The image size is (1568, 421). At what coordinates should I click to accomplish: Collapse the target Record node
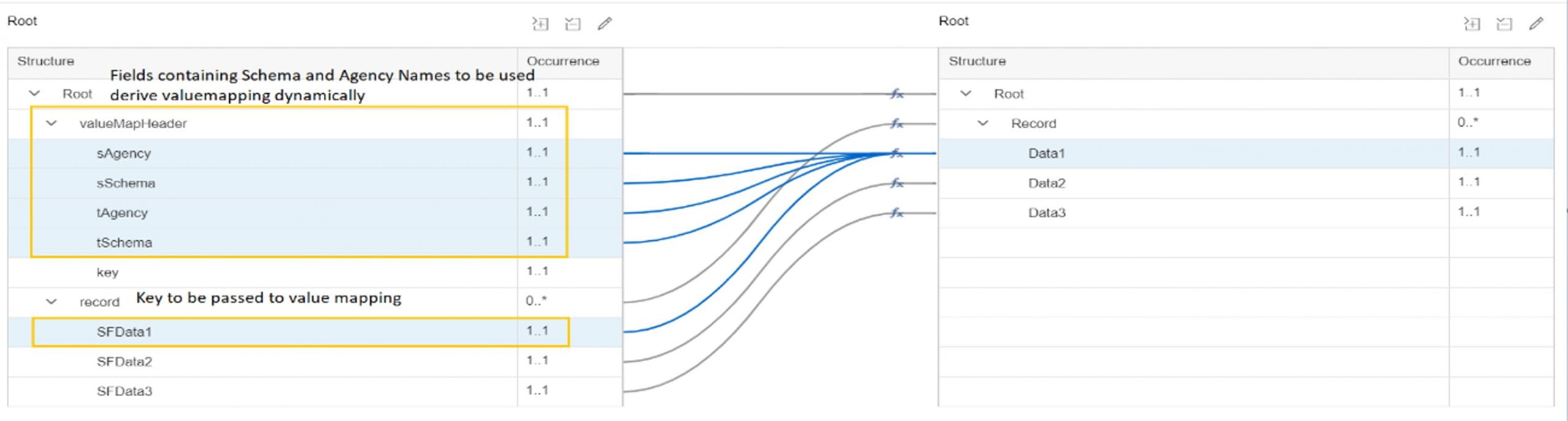click(982, 124)
